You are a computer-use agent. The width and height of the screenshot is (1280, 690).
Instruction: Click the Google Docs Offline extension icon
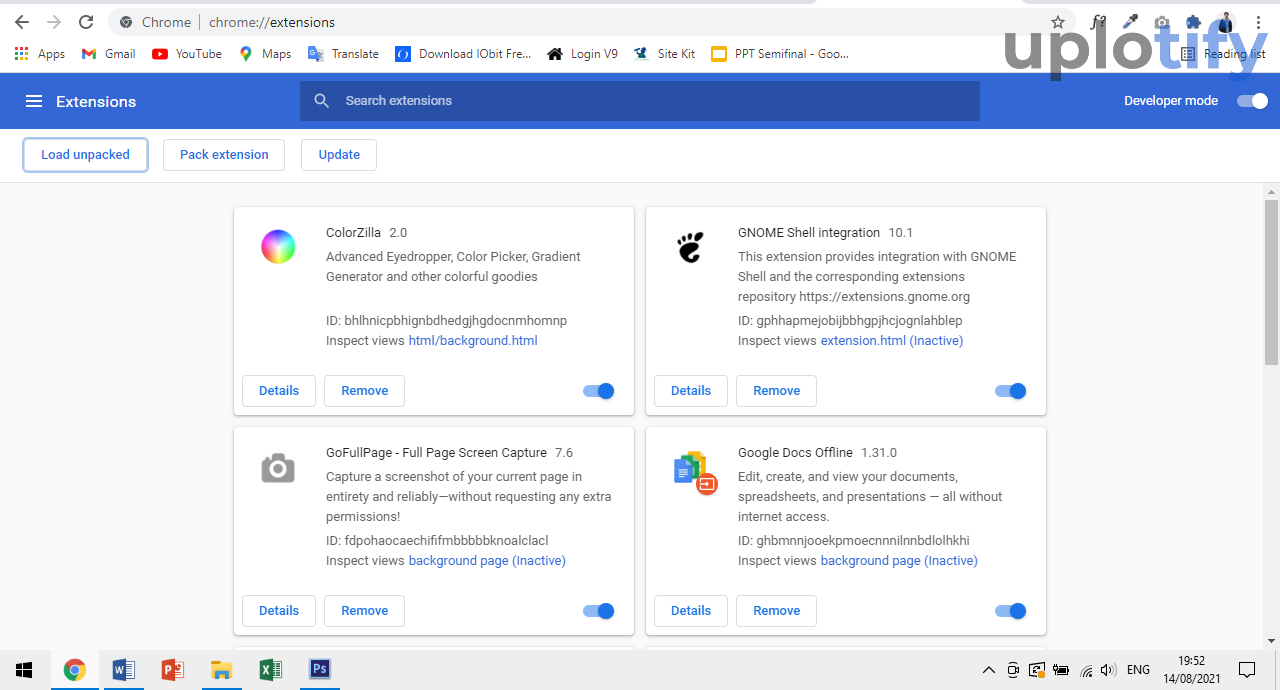696,471
